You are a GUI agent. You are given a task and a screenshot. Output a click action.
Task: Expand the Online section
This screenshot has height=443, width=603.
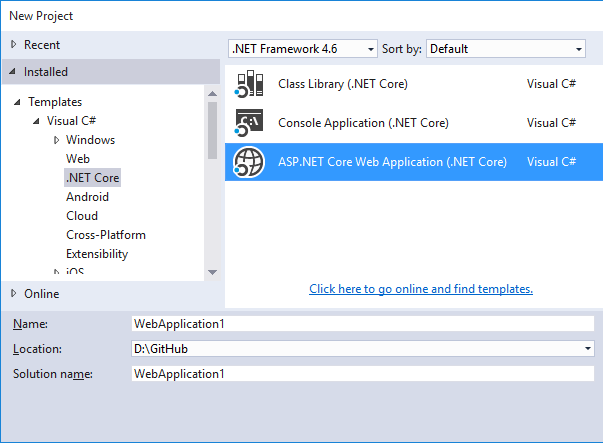(13, 293)
